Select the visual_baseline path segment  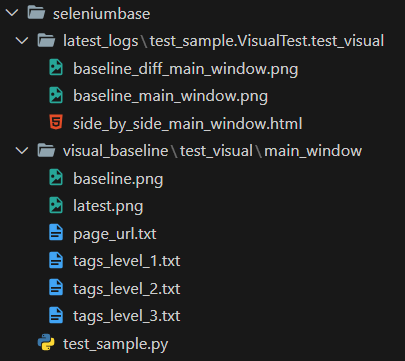pyautogui.click(x=115, y=151)
